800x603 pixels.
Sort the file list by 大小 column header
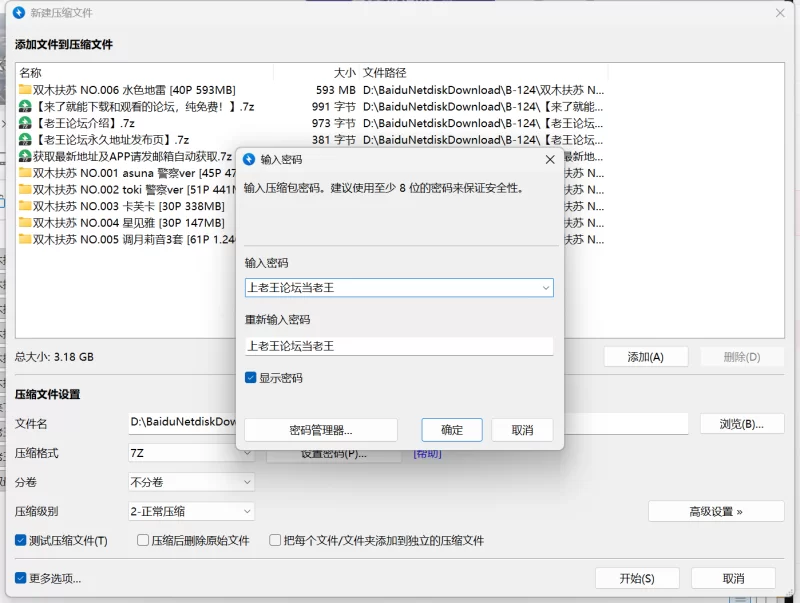pos(344,73)
